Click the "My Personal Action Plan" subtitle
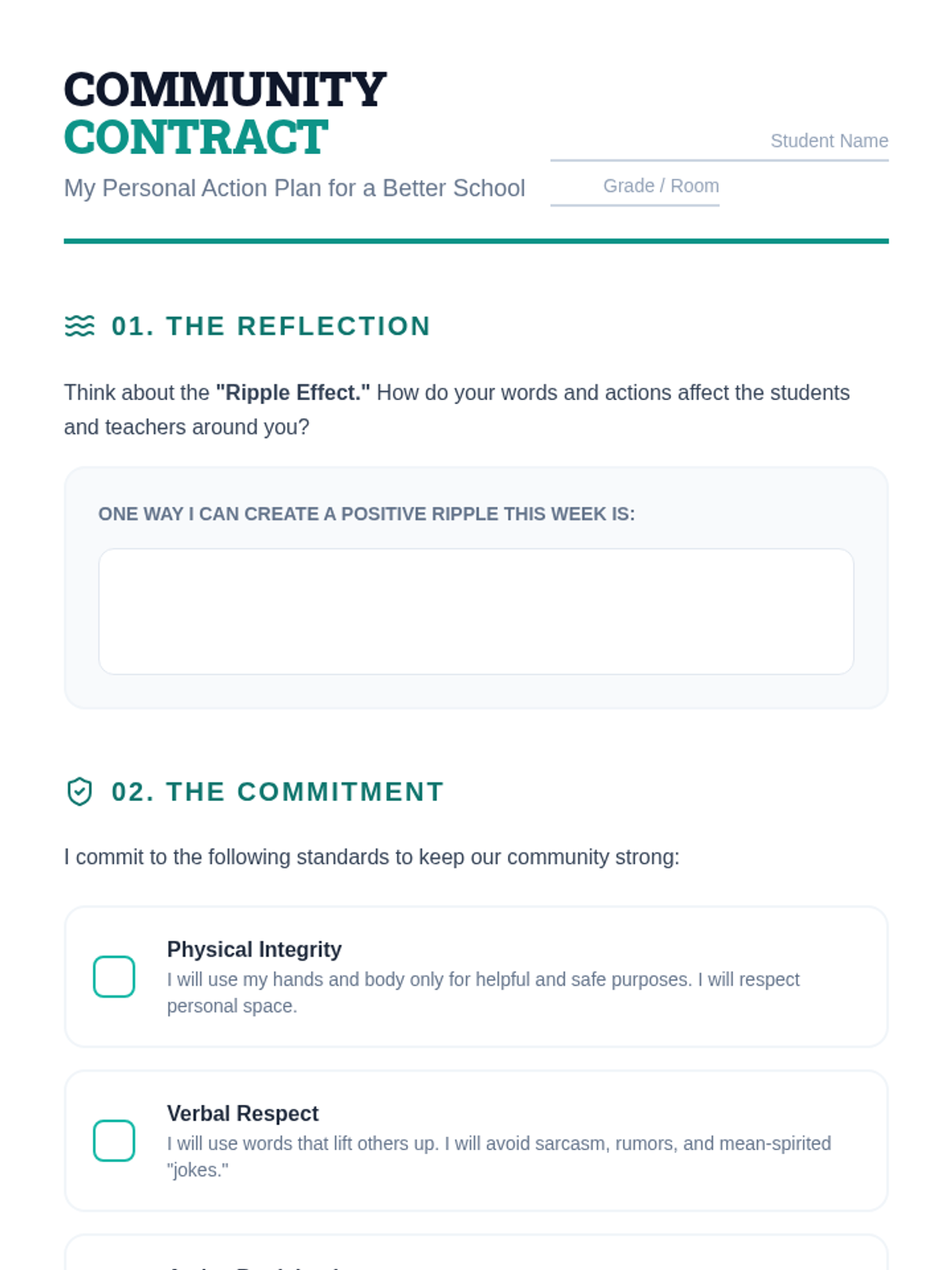This screenshot has height=1270, width=952. [294, 188]
